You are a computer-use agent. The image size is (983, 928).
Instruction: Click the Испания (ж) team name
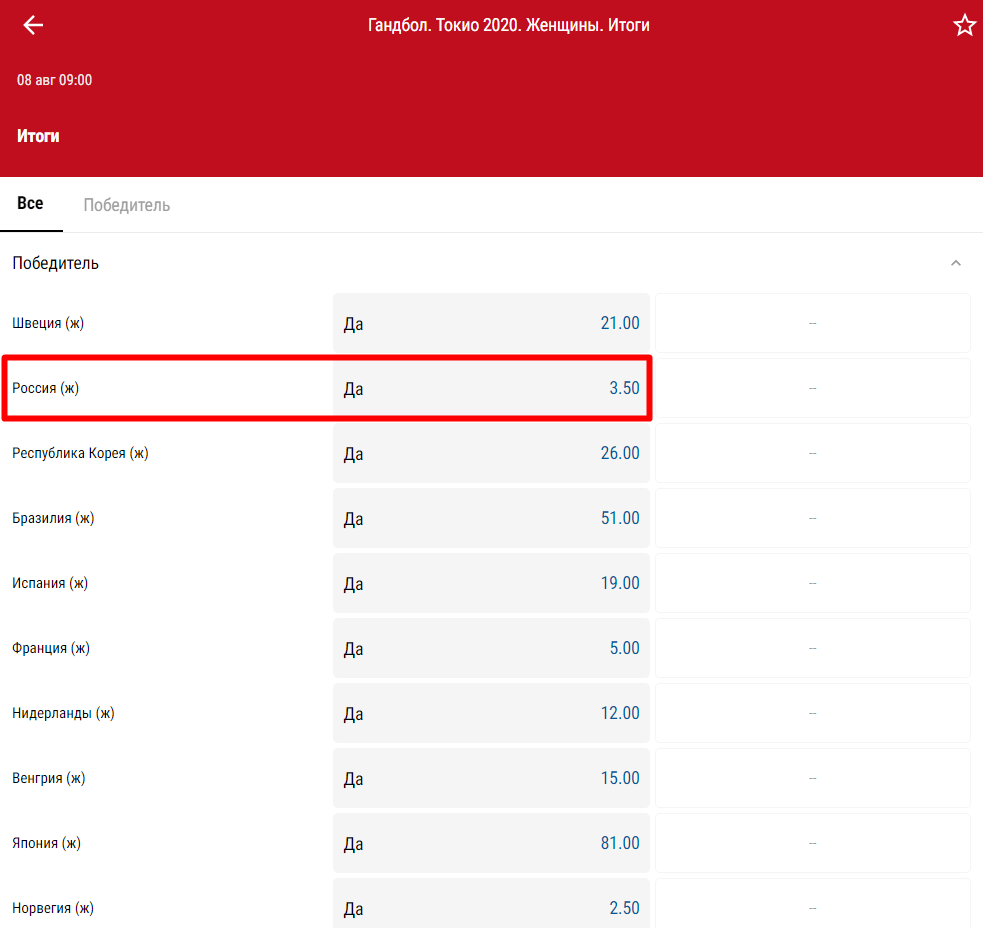50,583
